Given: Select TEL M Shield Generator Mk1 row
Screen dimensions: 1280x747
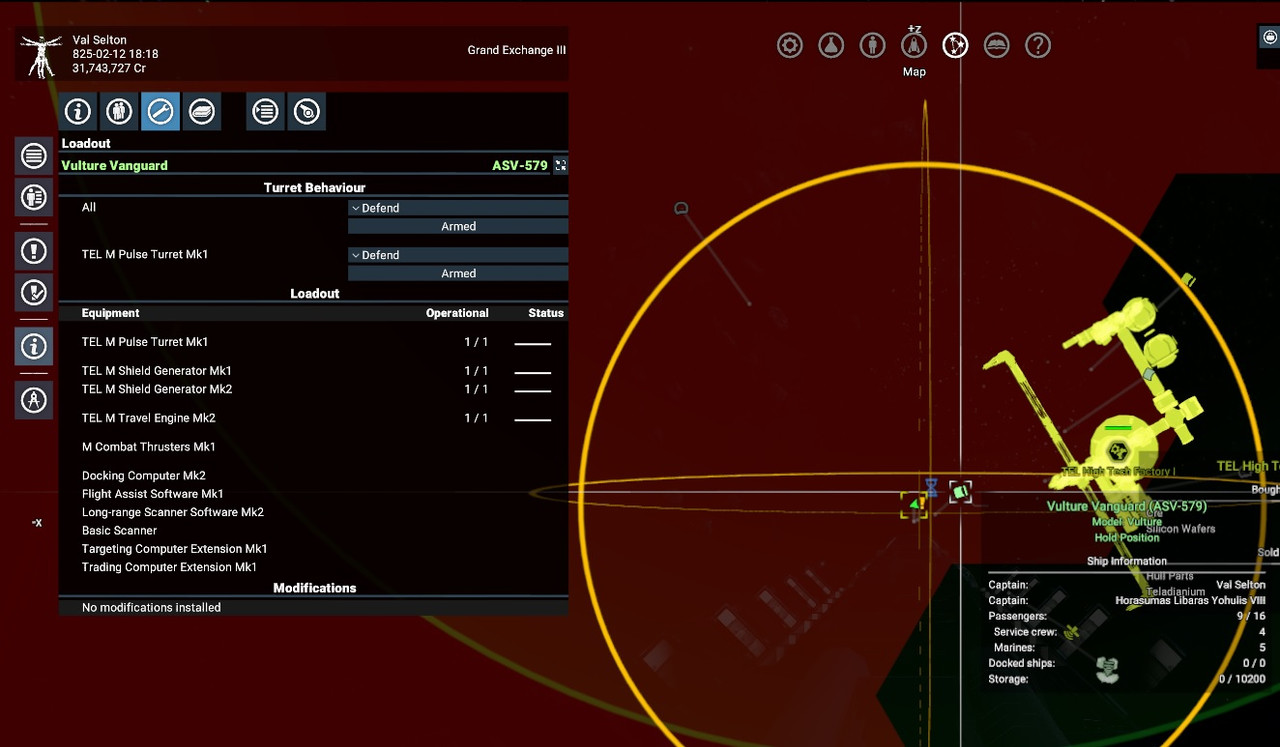Looking at the screenshot, I should 313,371.
